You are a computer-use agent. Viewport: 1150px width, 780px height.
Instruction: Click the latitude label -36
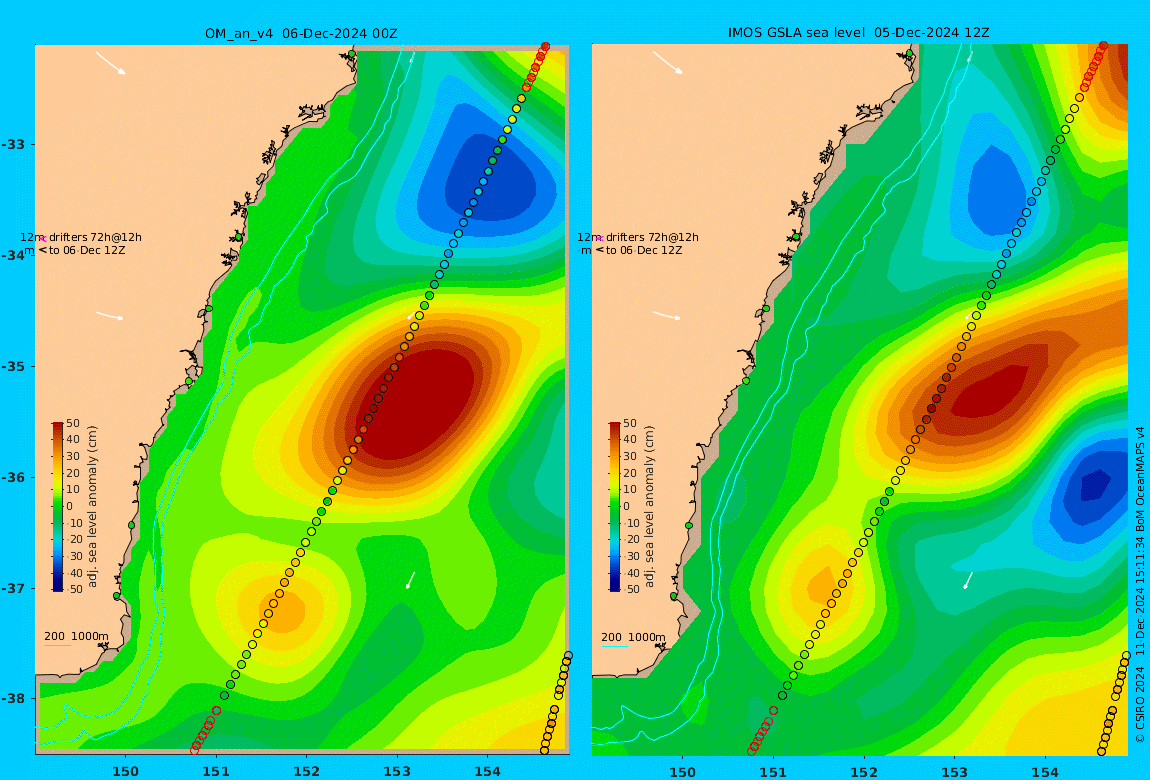click(15, 477)
